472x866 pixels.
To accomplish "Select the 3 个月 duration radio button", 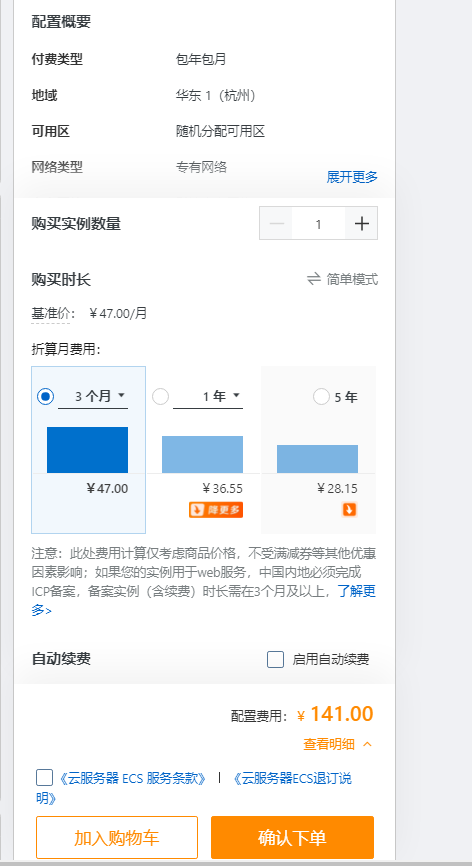I will click(x=46, y=397).
